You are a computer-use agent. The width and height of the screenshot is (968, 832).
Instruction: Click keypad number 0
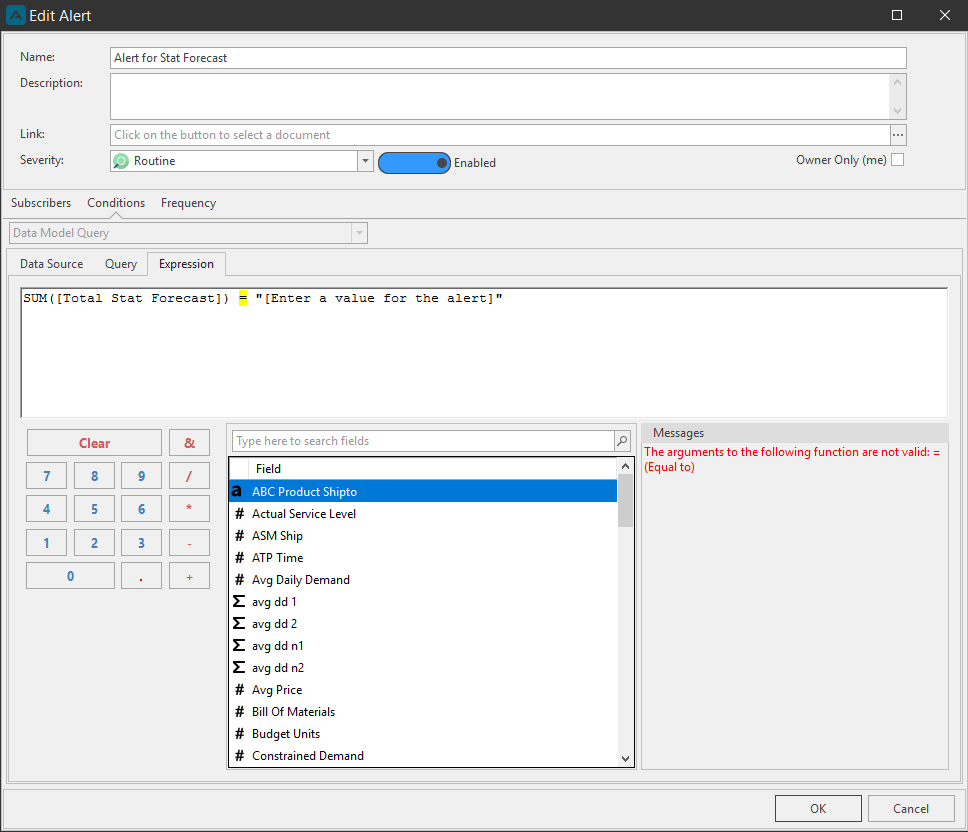coord(70,576)
